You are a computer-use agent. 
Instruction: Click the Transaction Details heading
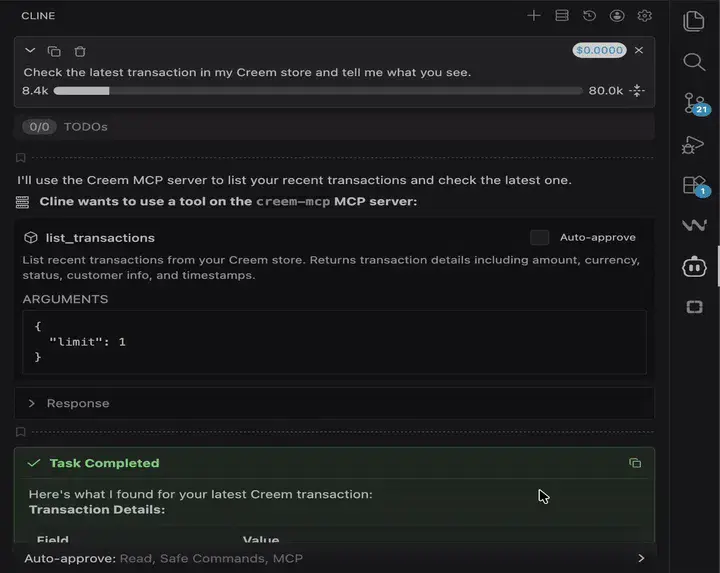pos(97,510)
